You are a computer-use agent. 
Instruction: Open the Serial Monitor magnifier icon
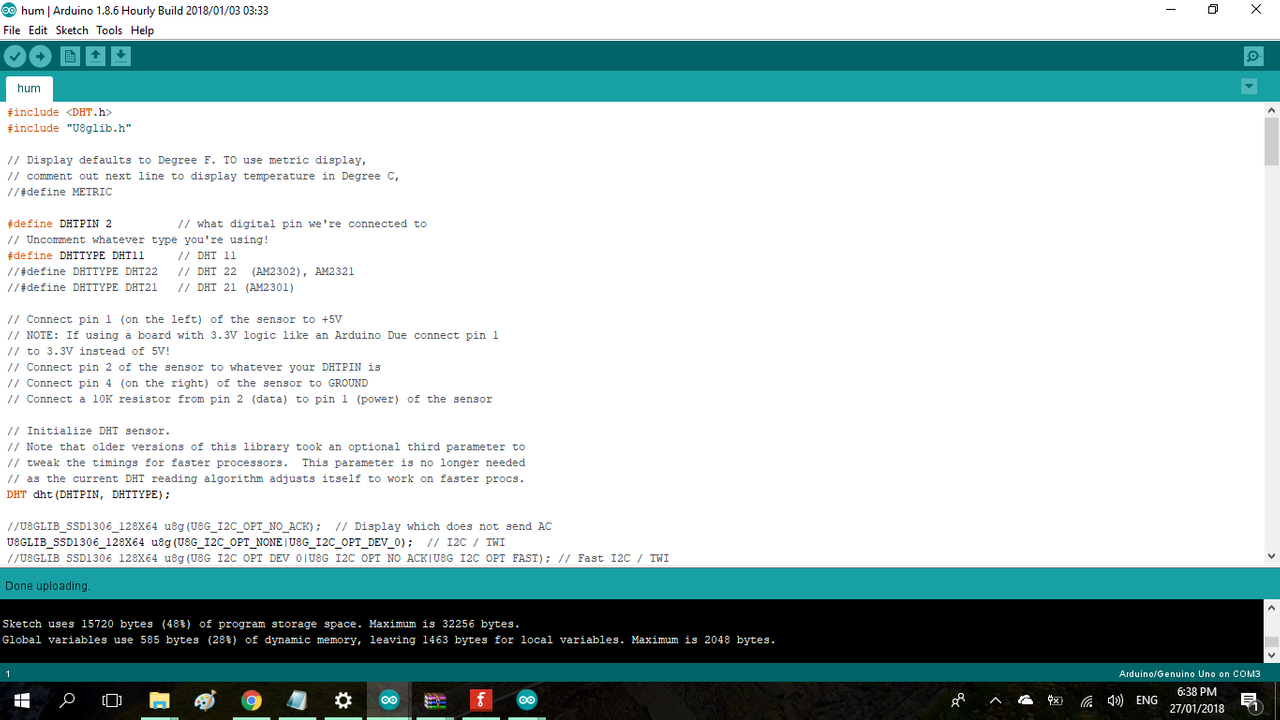[x=1253, y=57]
